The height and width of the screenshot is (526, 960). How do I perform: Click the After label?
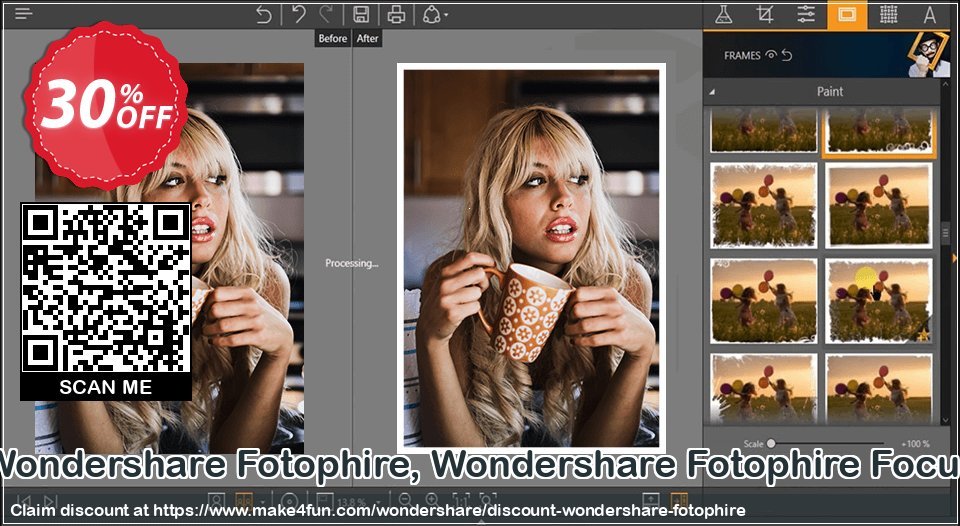(x=367, y=38)
